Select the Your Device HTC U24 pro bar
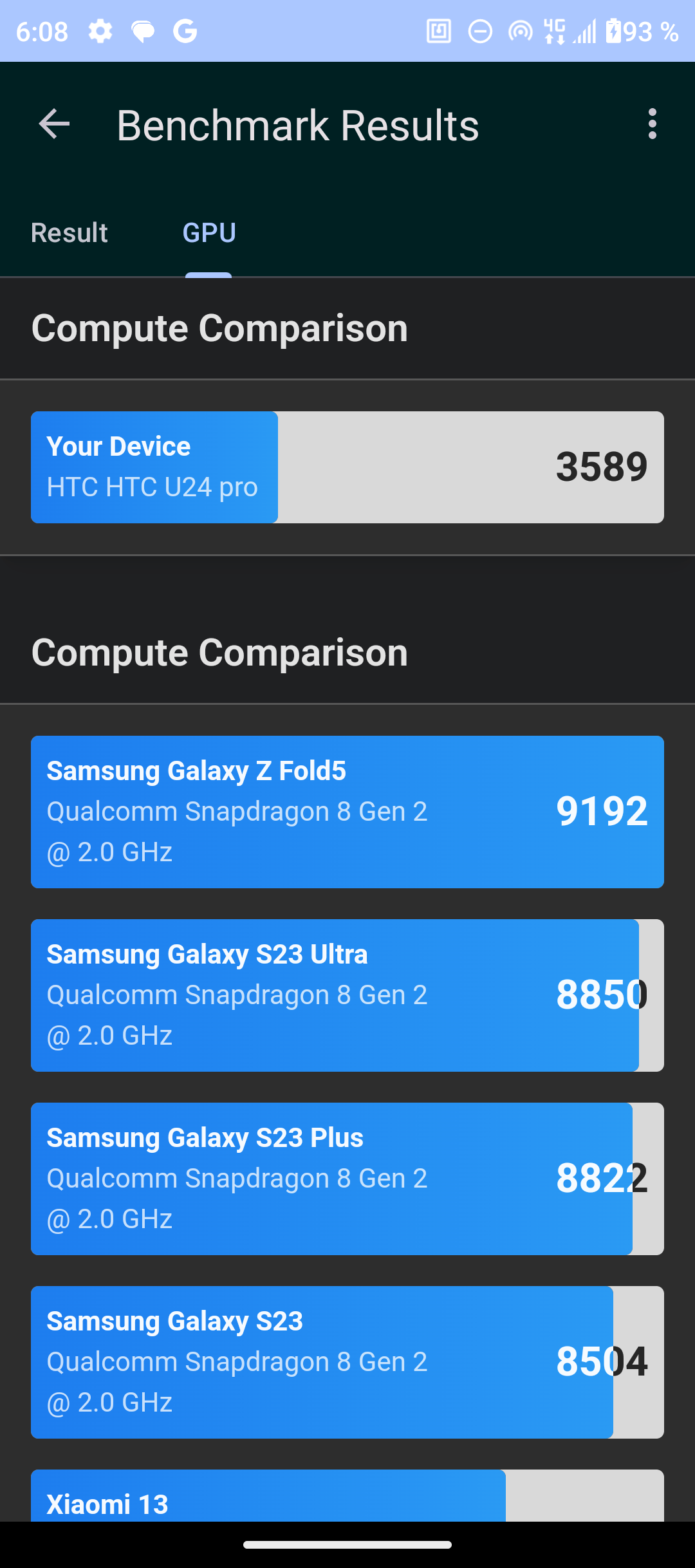This screenshot has width=695, height=1568. click(347, 467)
